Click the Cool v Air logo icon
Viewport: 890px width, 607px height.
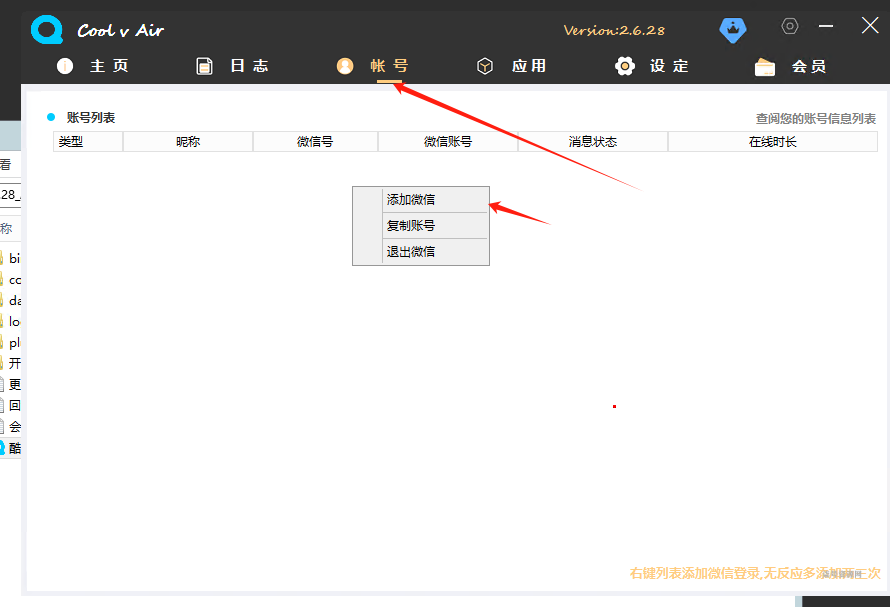47,30
